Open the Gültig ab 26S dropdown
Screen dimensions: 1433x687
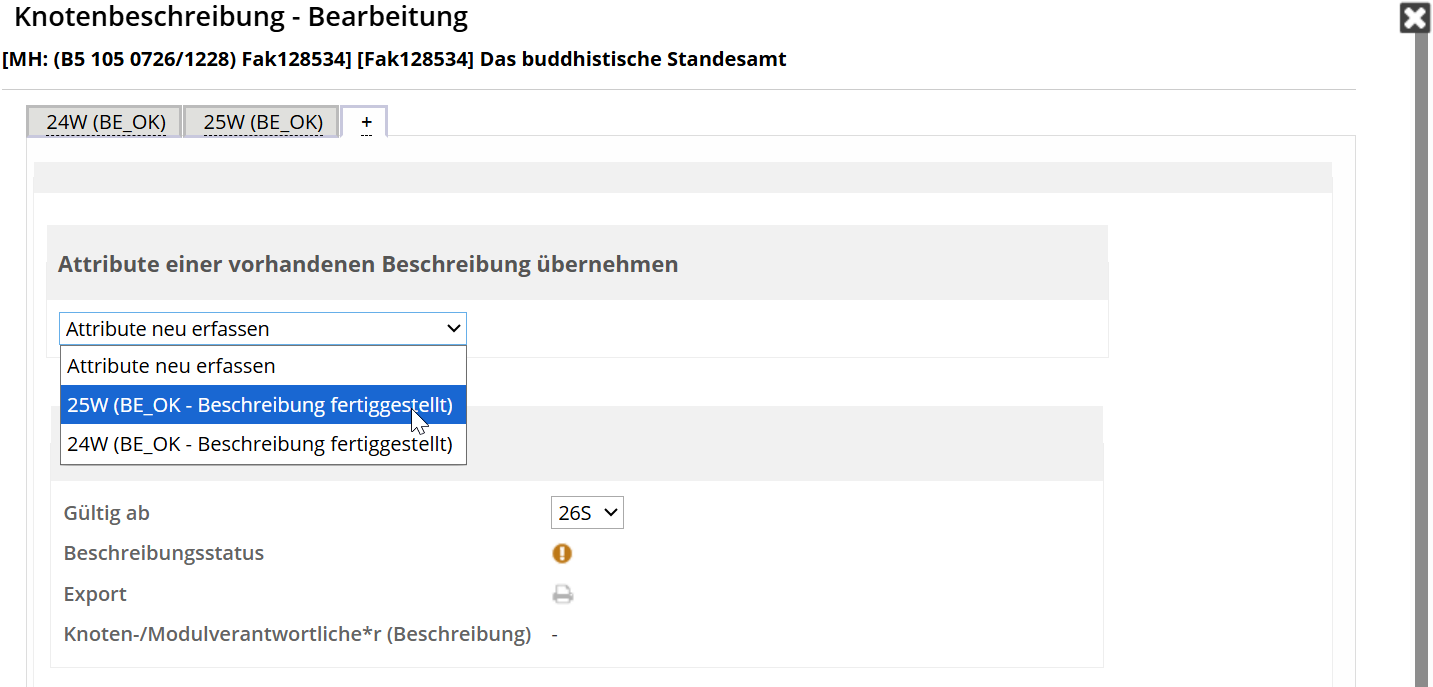(x=586, y=513)
